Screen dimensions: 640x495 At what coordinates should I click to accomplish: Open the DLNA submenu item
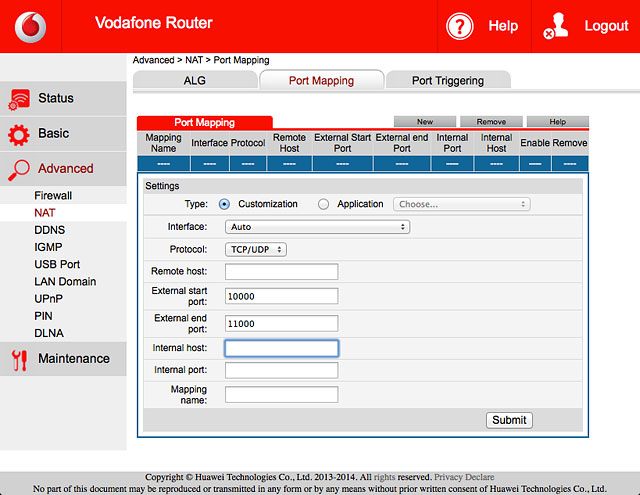coord(49,333)
